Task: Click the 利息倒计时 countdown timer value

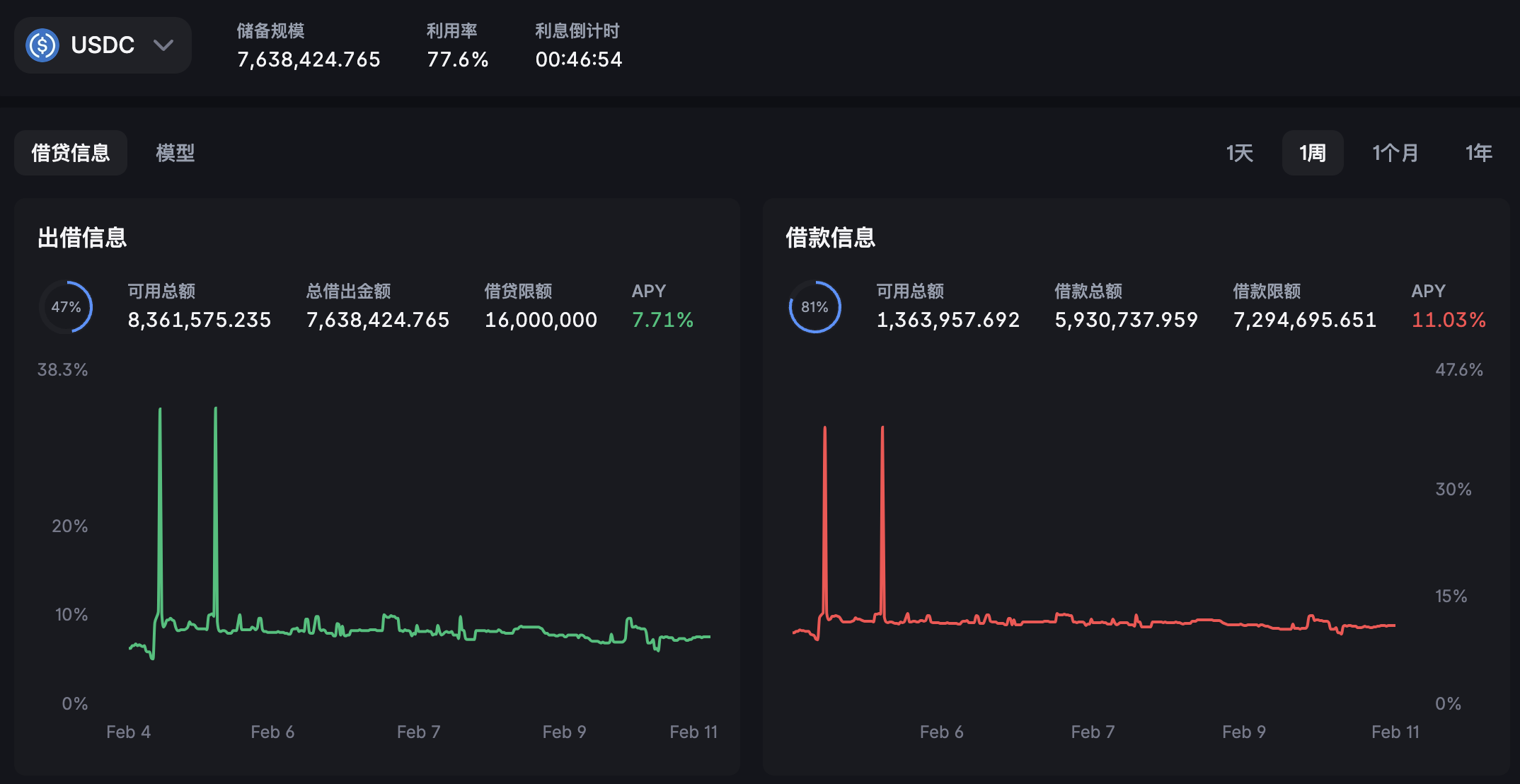Action: click(579, 59)
